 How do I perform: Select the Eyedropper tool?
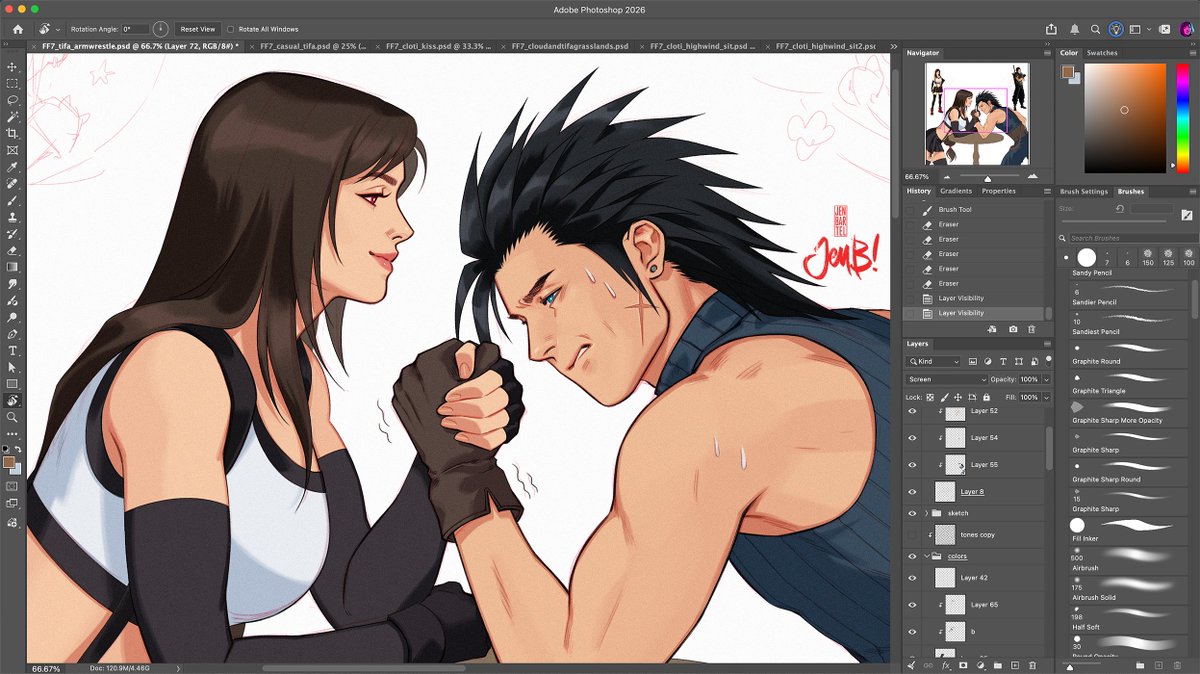pos(13,167)
